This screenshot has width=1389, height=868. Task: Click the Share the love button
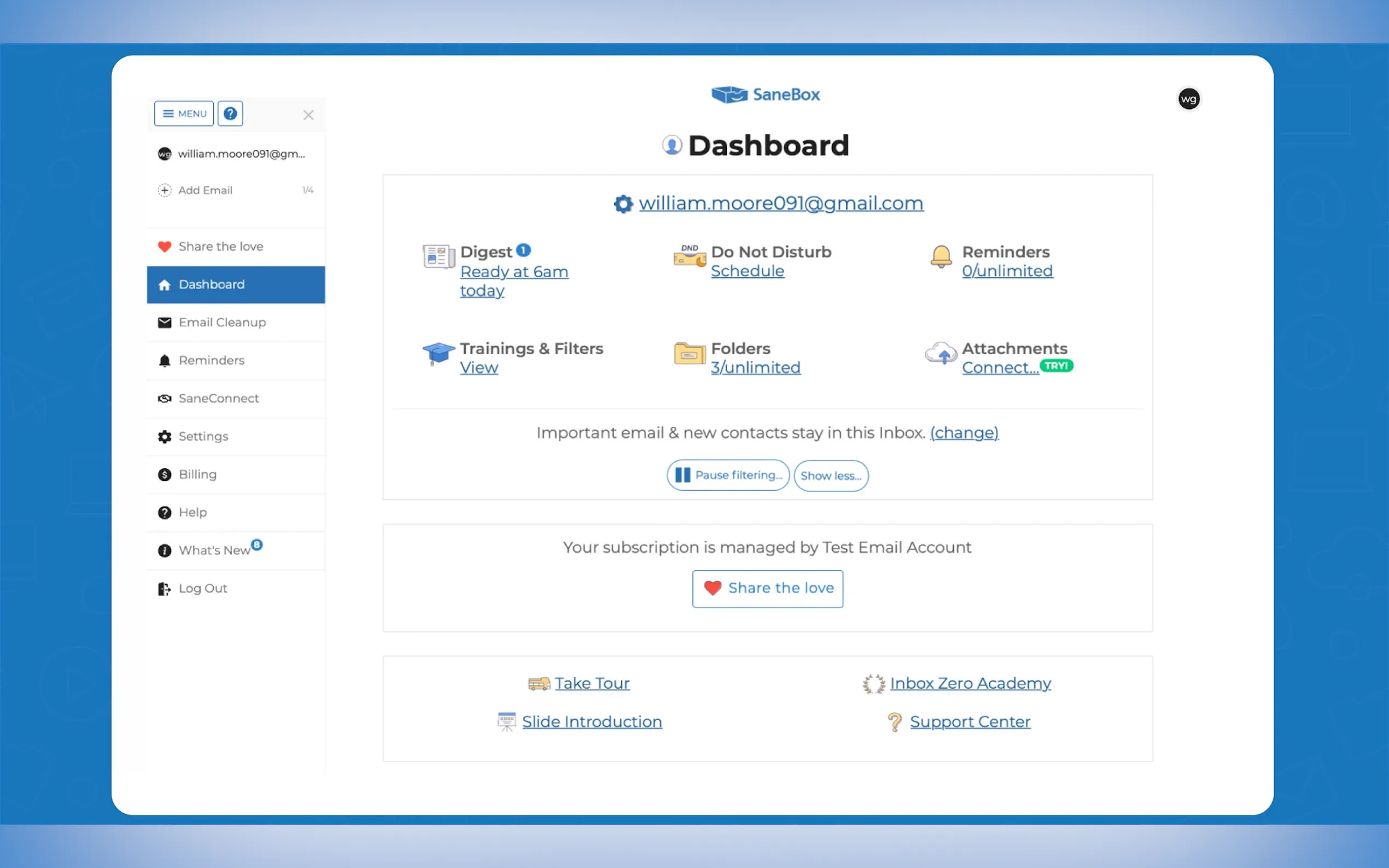767,589
